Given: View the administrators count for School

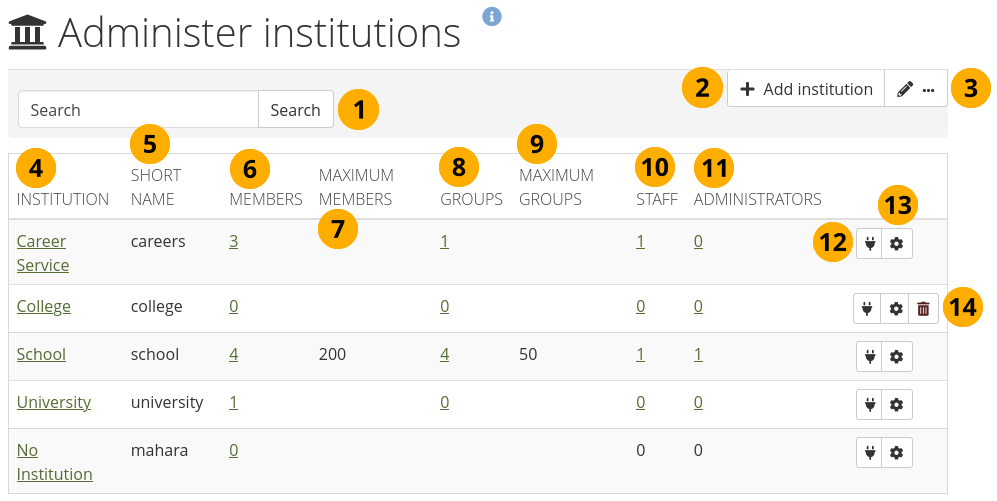Looking at the screenshot, I should tap(698, 354).
